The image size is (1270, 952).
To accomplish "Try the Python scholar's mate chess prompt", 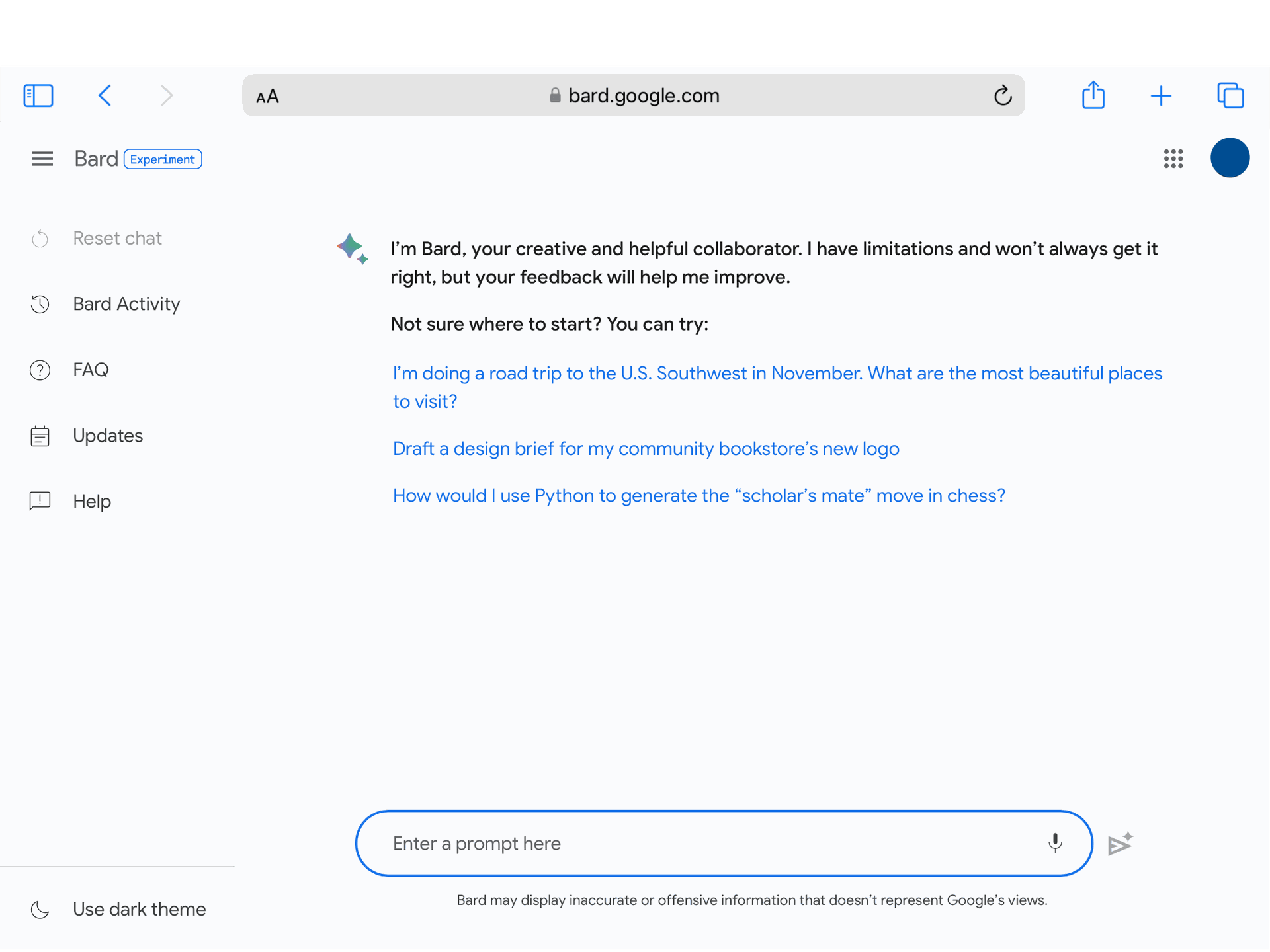I will pyautogui.click(x=698, y=496).
